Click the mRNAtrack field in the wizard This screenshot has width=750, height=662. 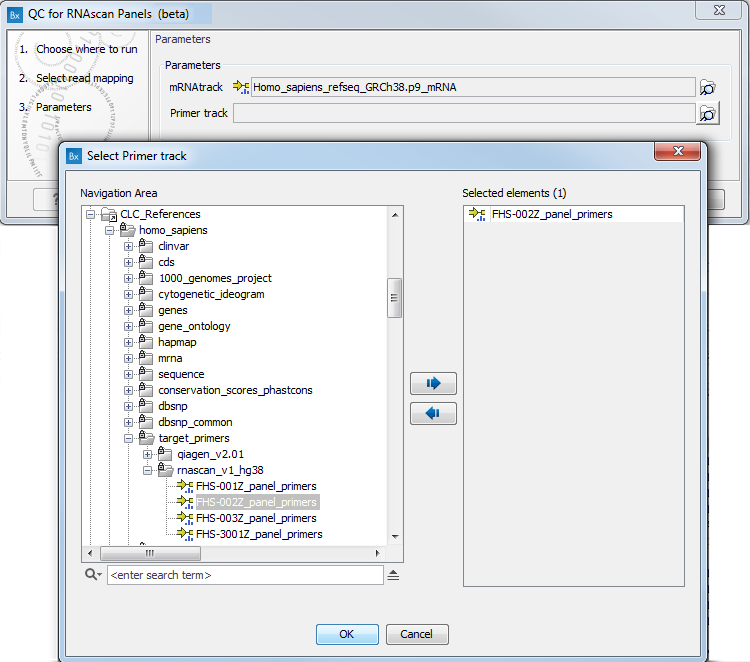pyautogui.click(x=473, y=87)
